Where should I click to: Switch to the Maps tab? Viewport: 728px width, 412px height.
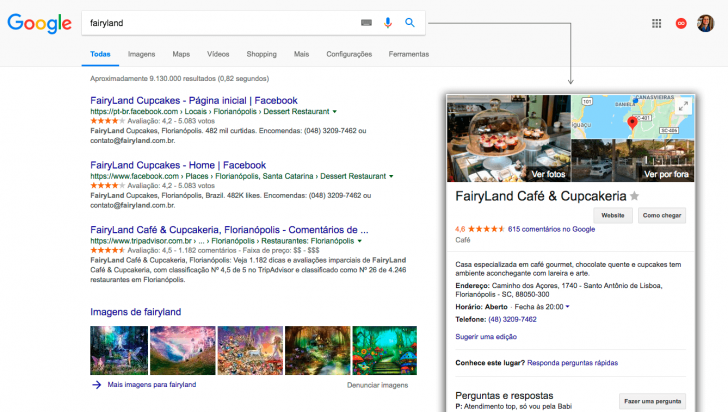tap(181, 54)
